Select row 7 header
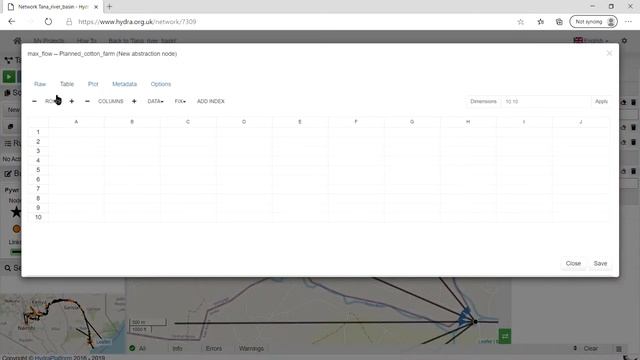Viewport: 640px width, 360px height. pyautogui.click(x=38, y=189)
